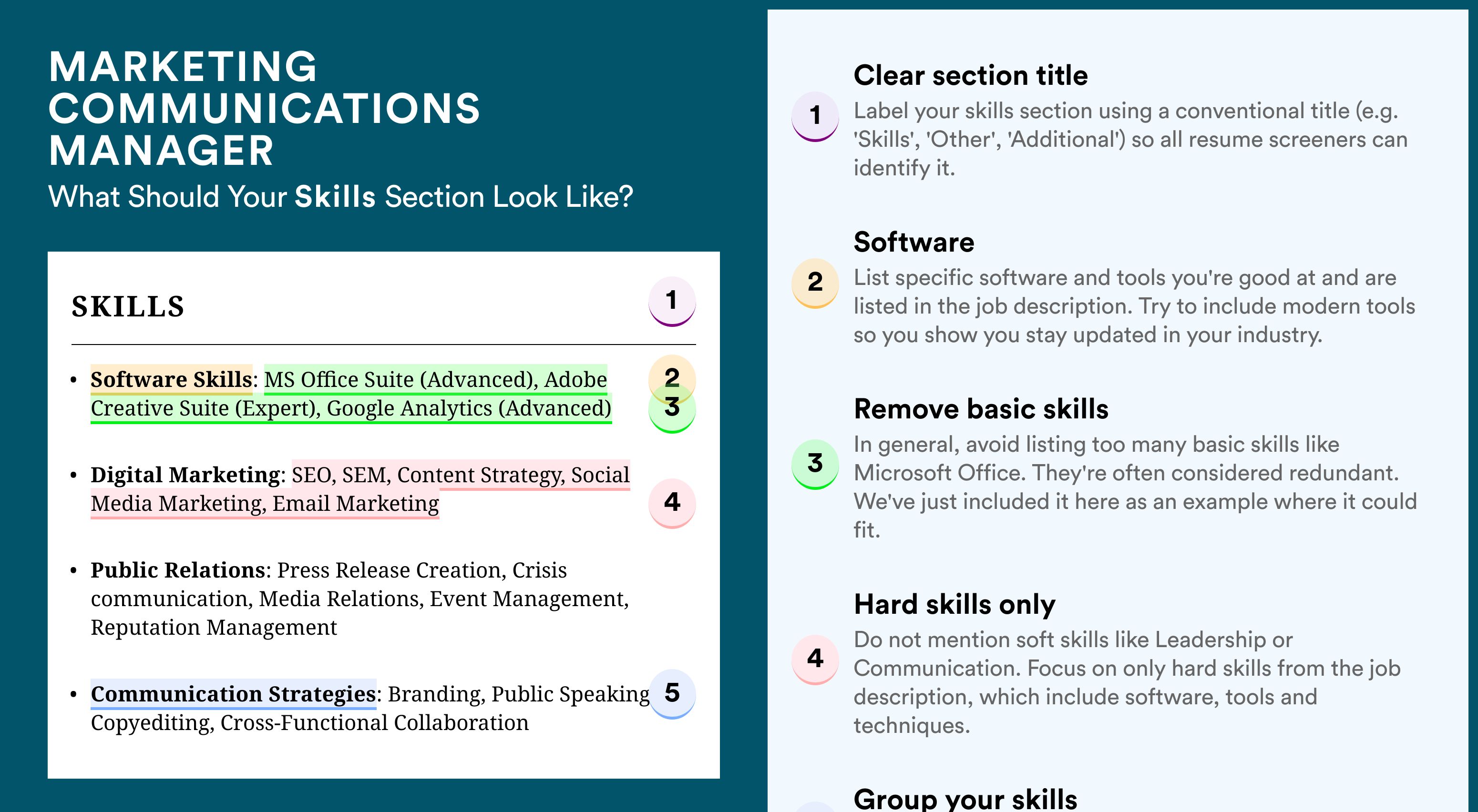Viewport: 1478px width, 812px height.
Task: Click purple badge 1 beside SKILLS heading
Action: click(672, 301)
